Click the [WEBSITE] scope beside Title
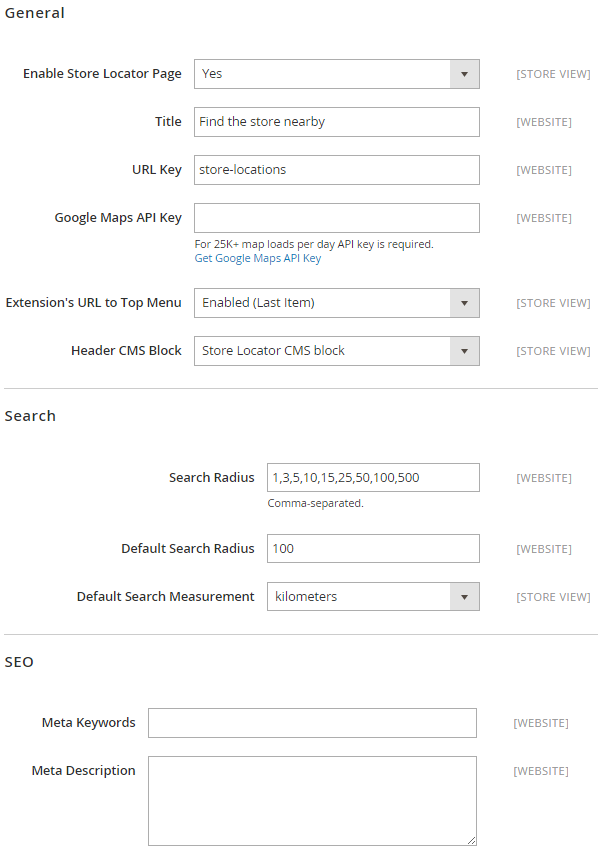 (x=544, y=122)
